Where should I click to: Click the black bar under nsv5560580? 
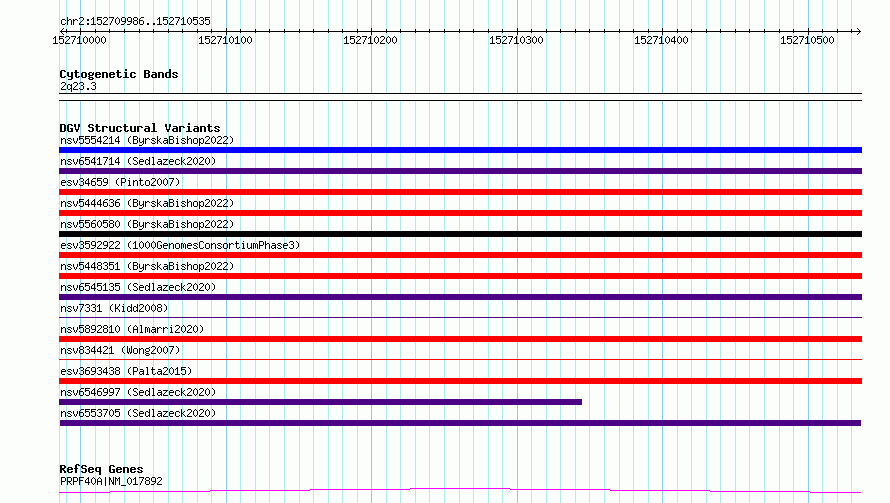click(x=460, y=234)
